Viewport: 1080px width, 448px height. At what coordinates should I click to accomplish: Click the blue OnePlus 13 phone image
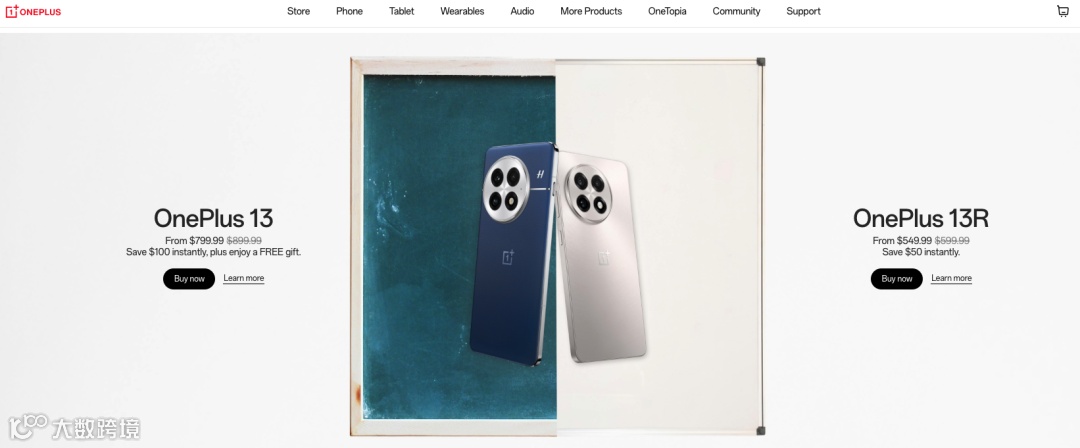pos(513,254)
